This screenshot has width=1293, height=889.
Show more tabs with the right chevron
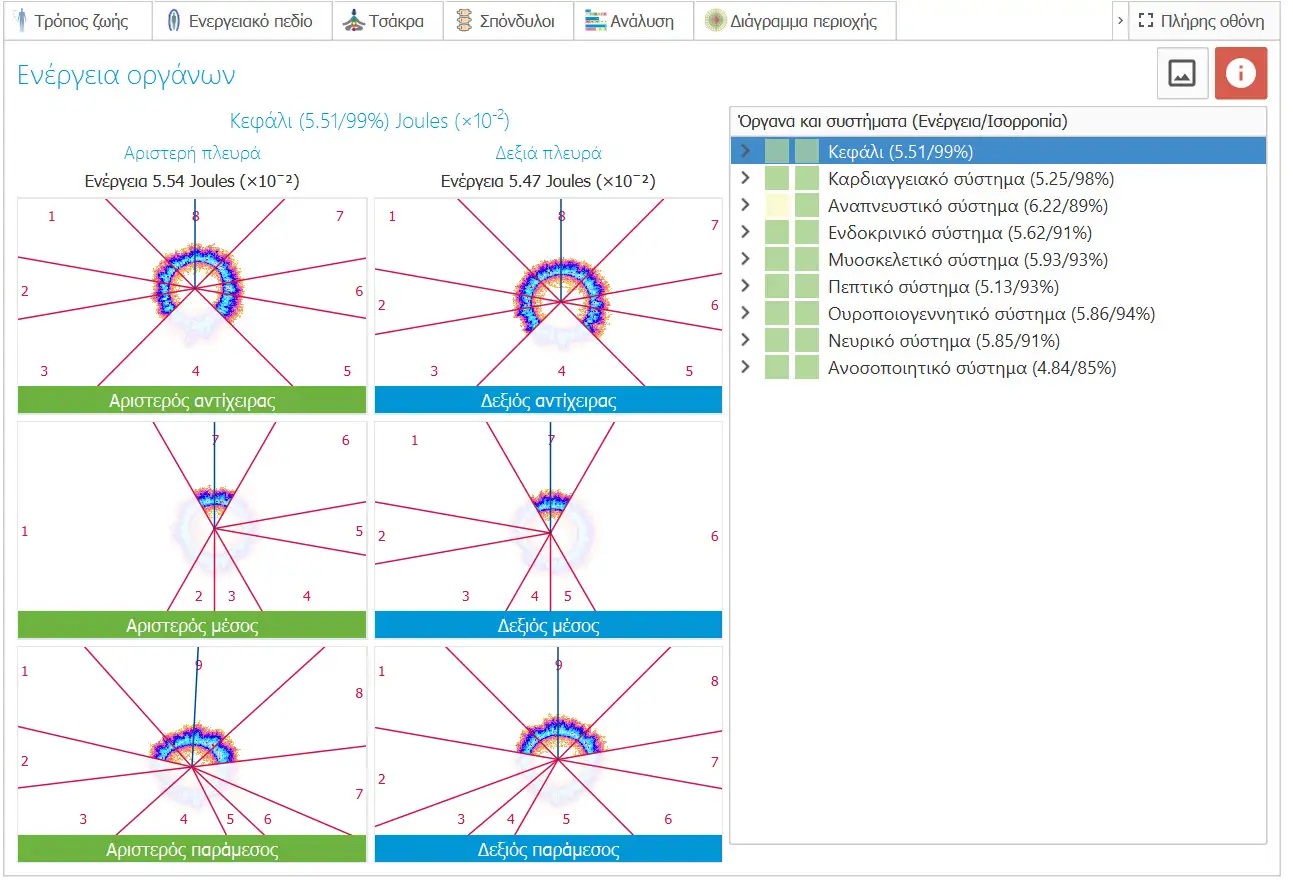coord(1120,21)
